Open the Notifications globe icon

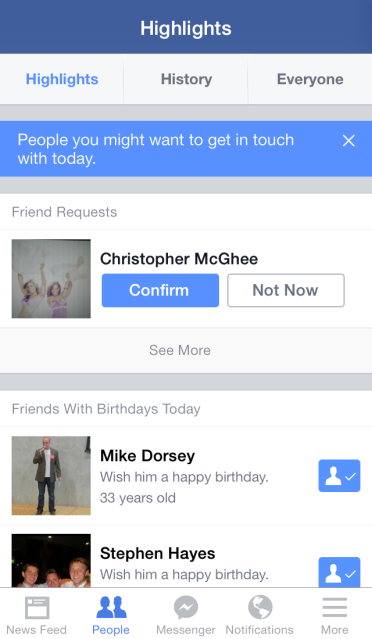260,607
